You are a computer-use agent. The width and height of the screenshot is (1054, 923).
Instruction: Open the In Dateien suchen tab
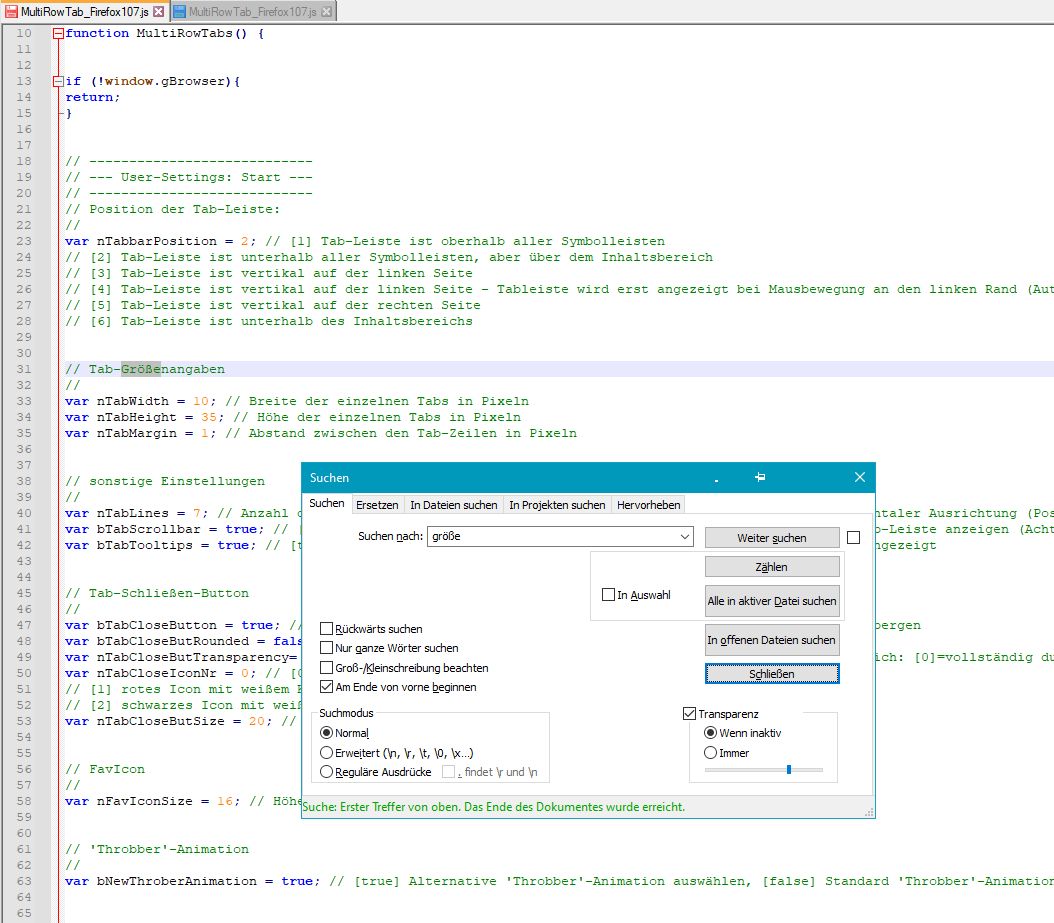(x=453, y=505)
